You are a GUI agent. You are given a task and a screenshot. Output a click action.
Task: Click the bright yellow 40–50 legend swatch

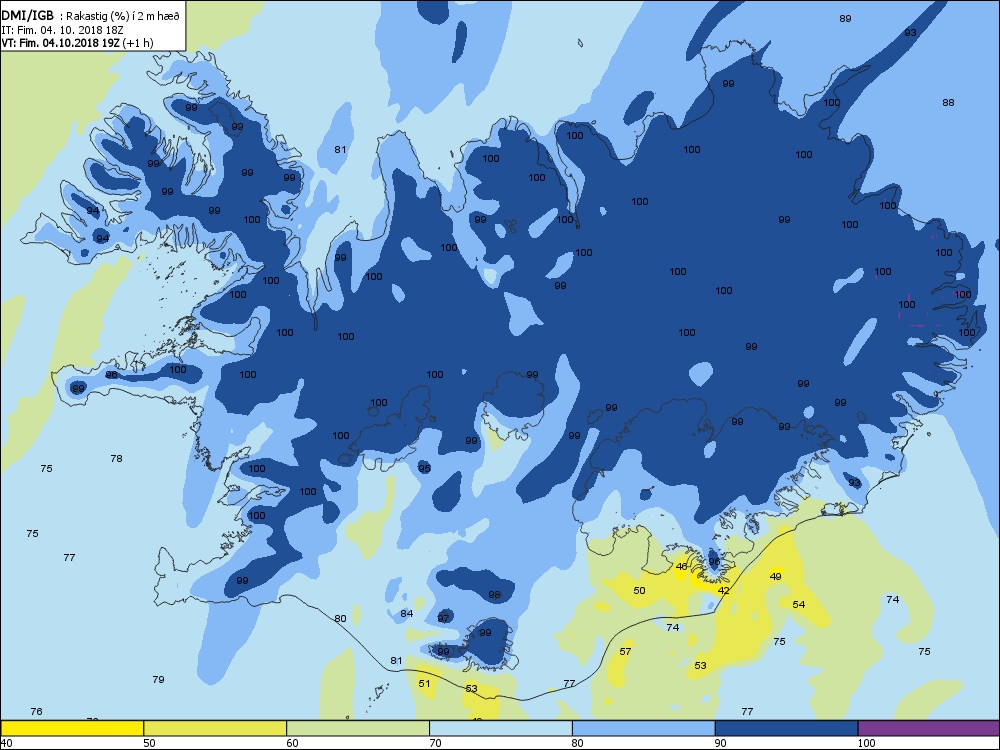point(72,728)
